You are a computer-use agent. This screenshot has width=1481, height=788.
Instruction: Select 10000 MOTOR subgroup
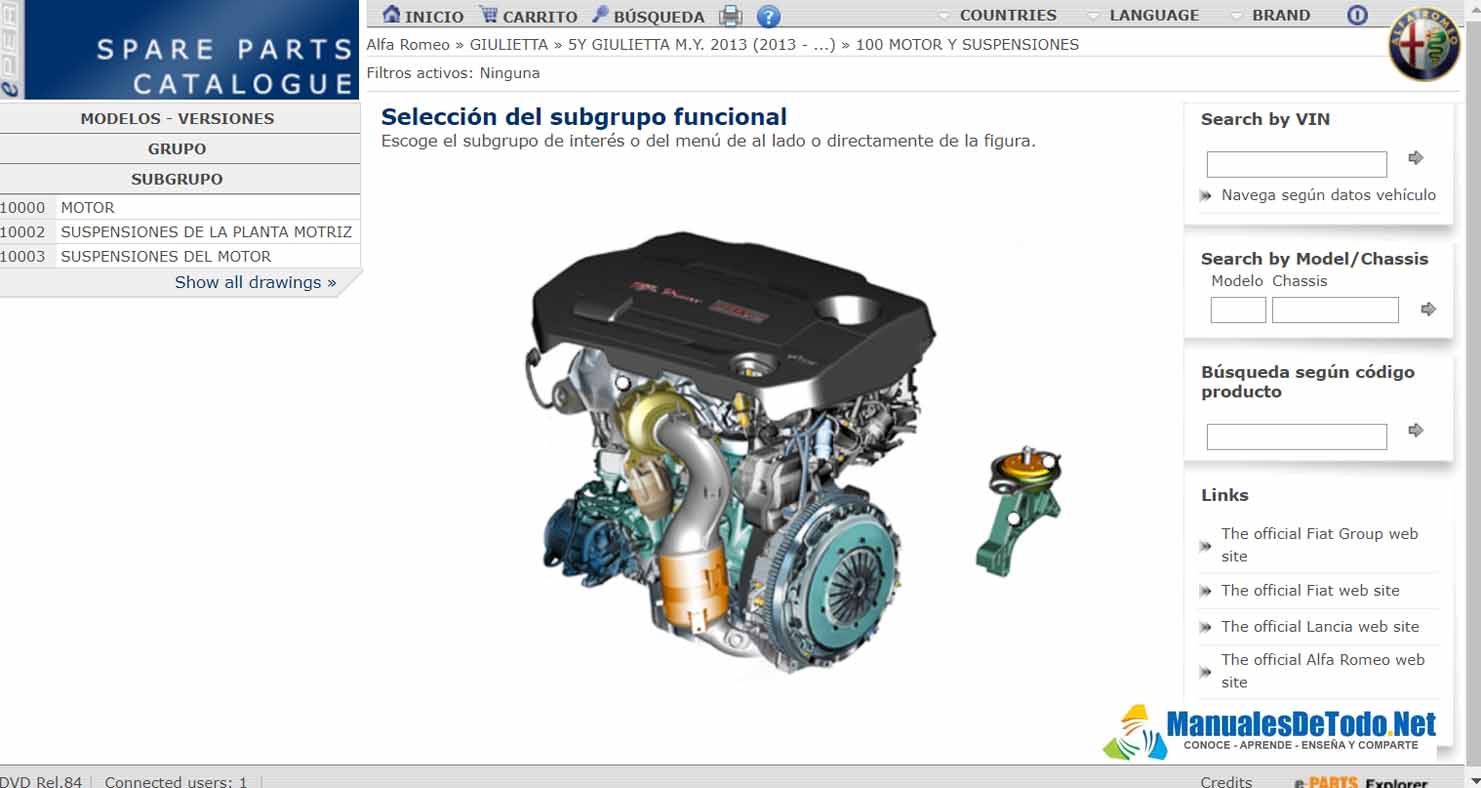(x=179, y=208)
